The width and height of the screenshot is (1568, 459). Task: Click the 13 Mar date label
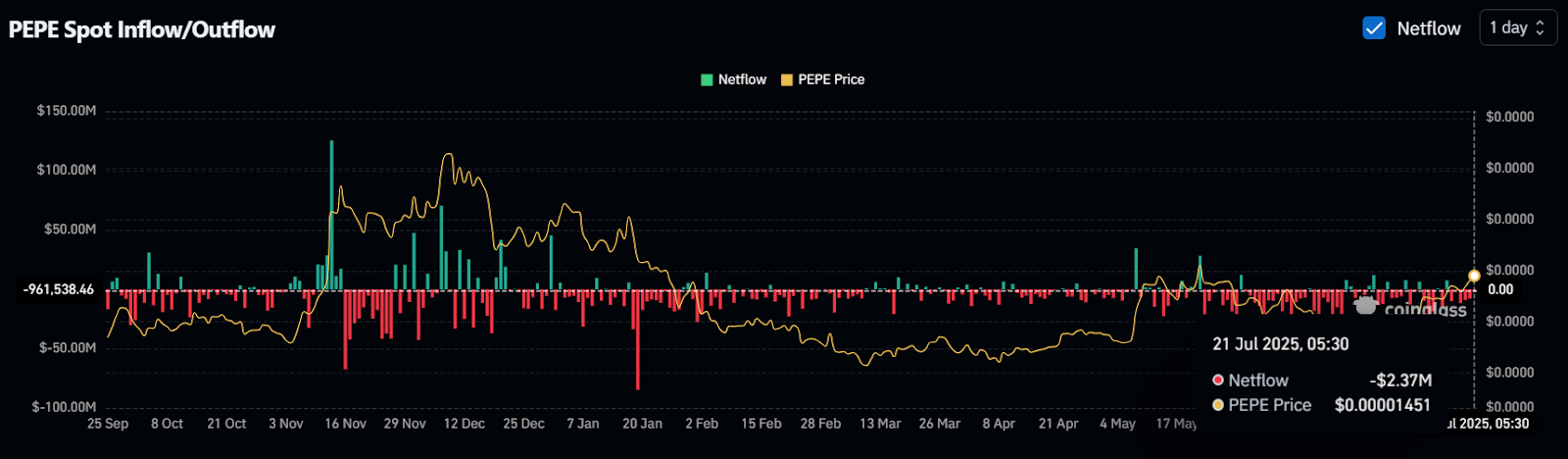click(x=880, y=424)
